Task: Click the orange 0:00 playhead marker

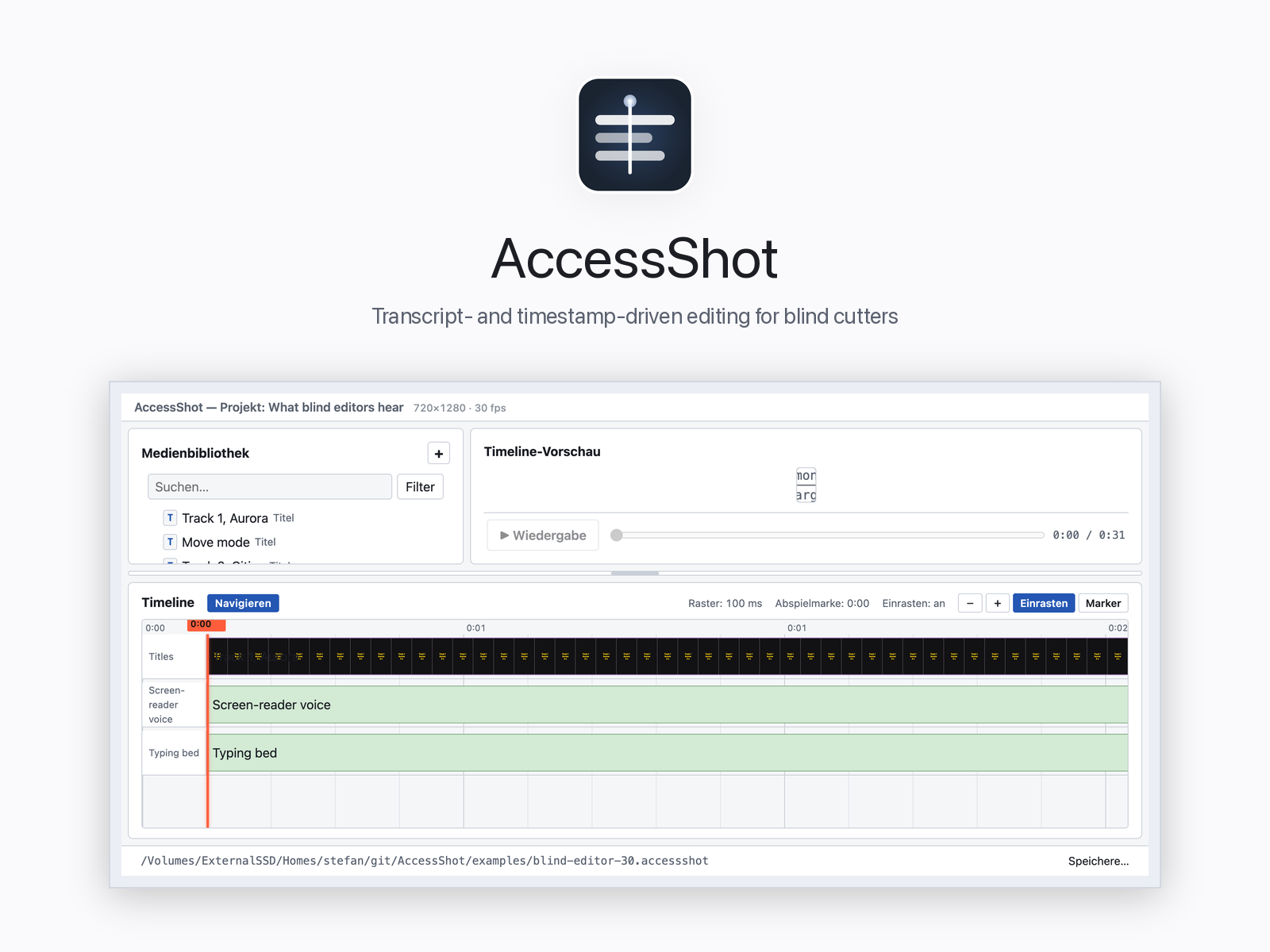Action: pos(206,625)
